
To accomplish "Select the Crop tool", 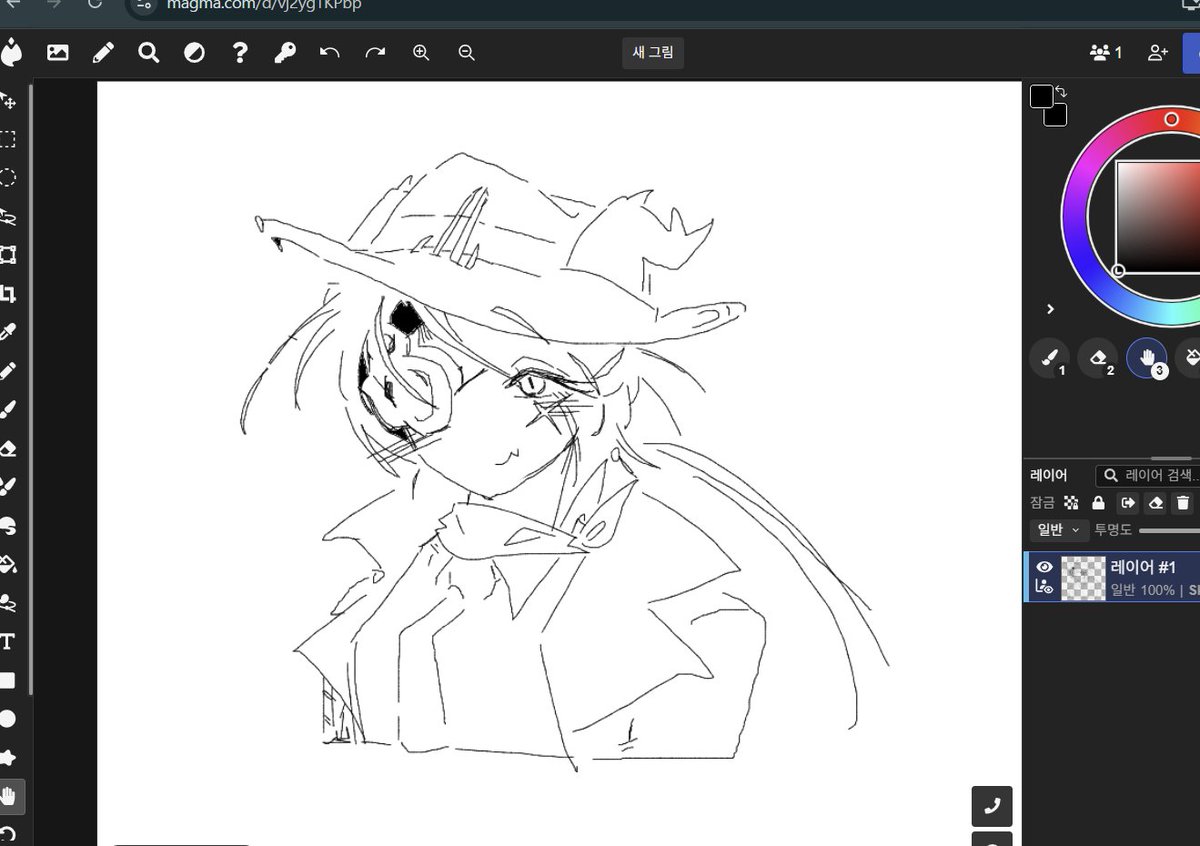I will click(7, 294).
